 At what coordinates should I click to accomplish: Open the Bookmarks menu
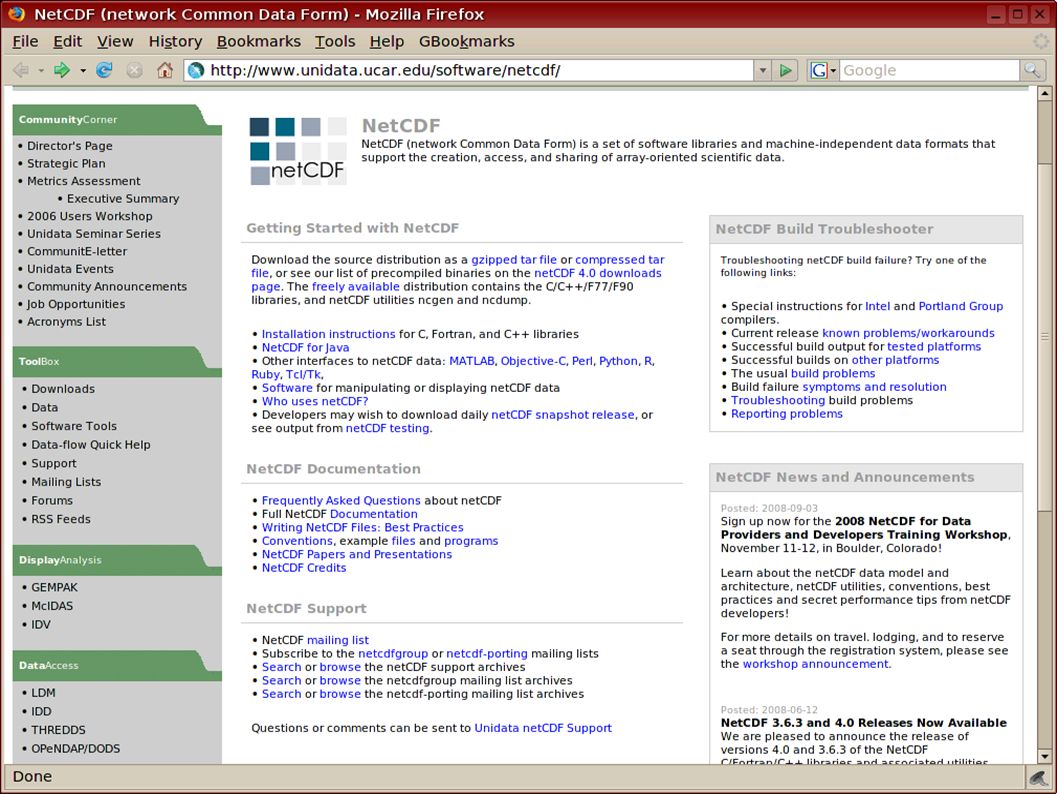click(x=258, y=42)
